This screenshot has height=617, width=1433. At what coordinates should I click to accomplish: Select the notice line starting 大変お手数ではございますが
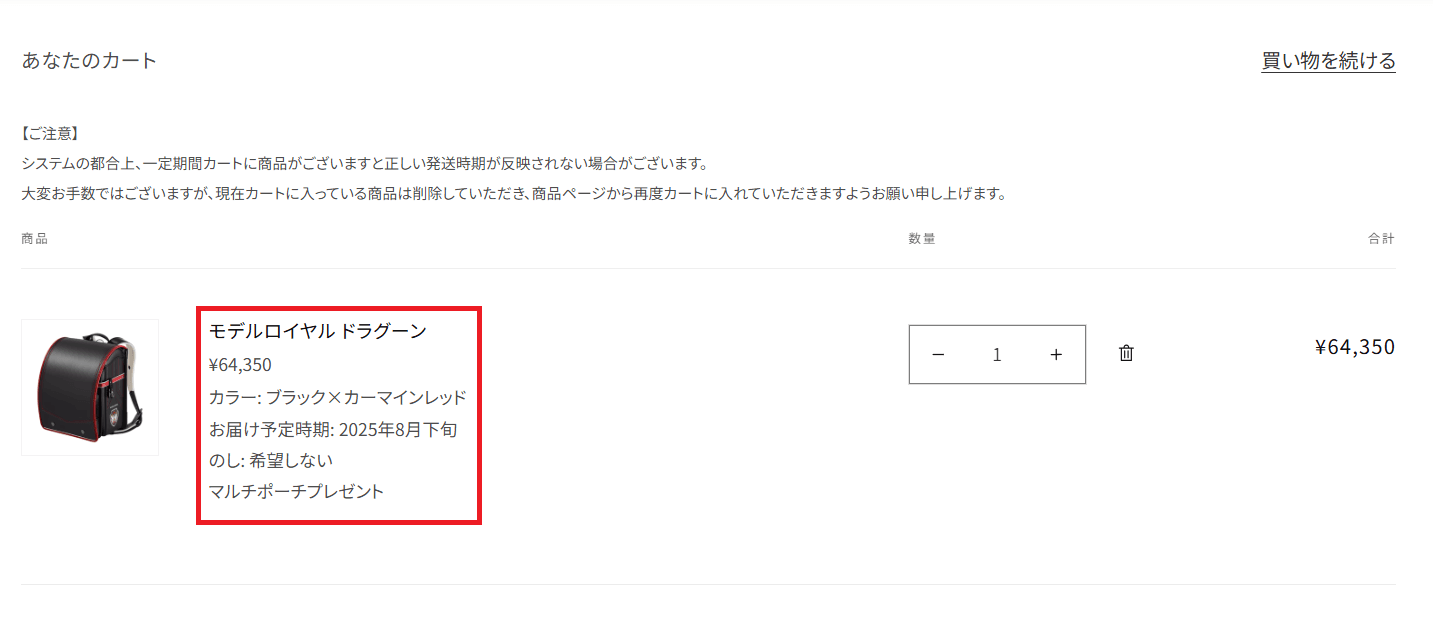click(x=513, y=194)
